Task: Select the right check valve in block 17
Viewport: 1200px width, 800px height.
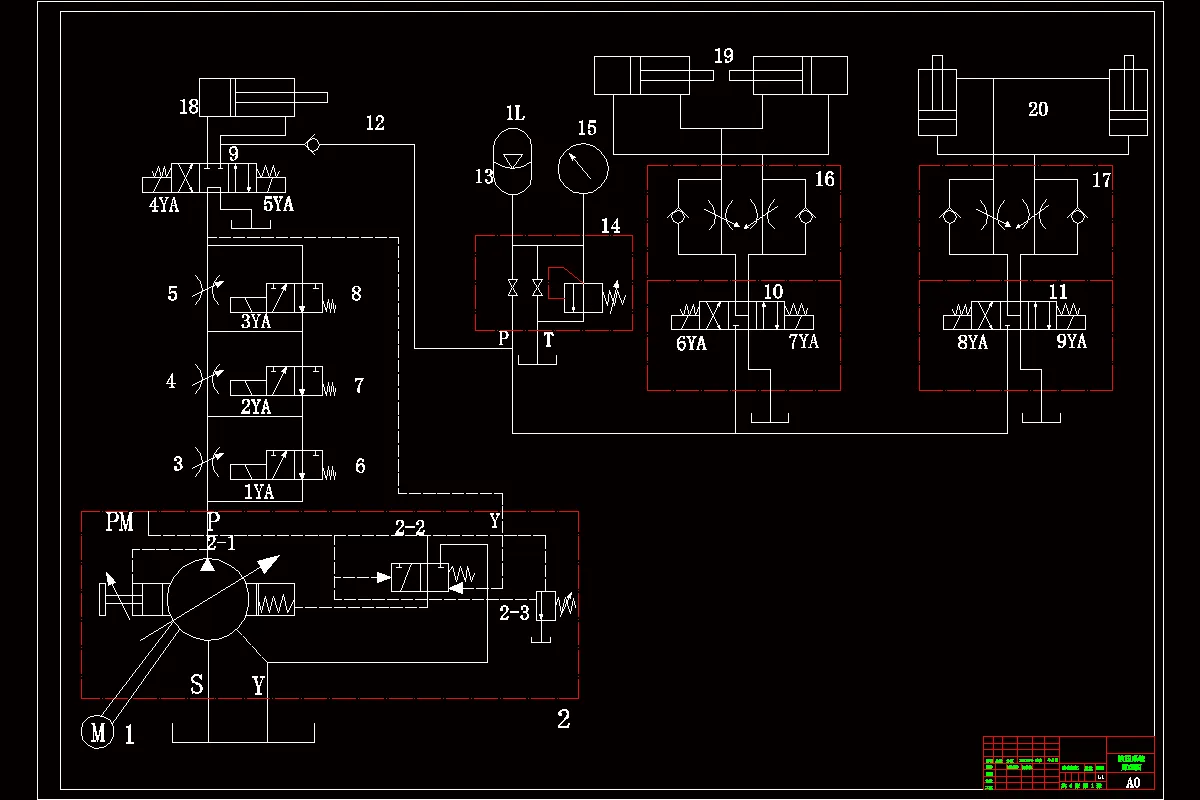Action: point(1077,216)
